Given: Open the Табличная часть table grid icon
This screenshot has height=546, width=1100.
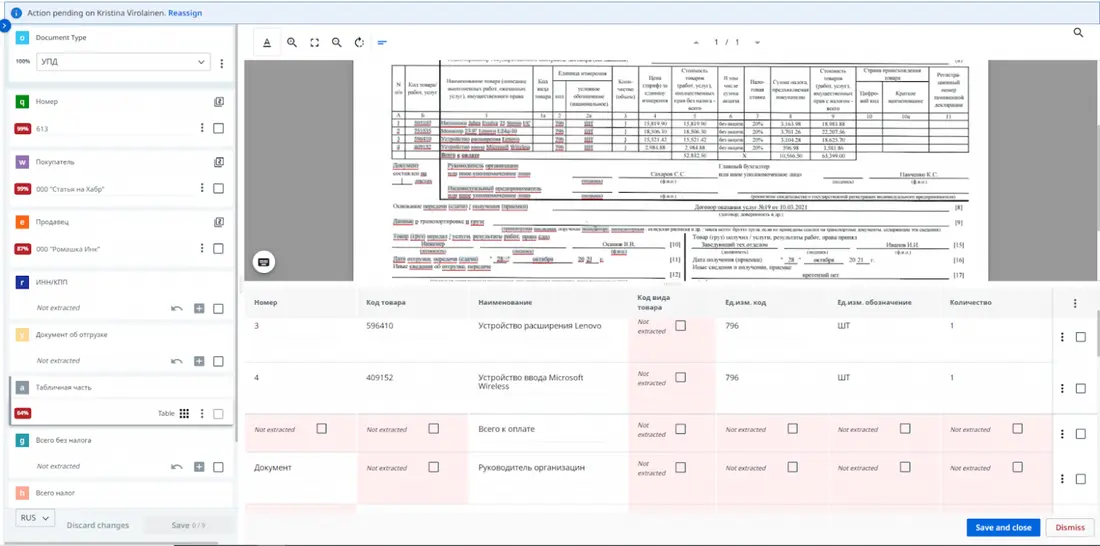Looking at the screenshot, I should tap(184, 413).
